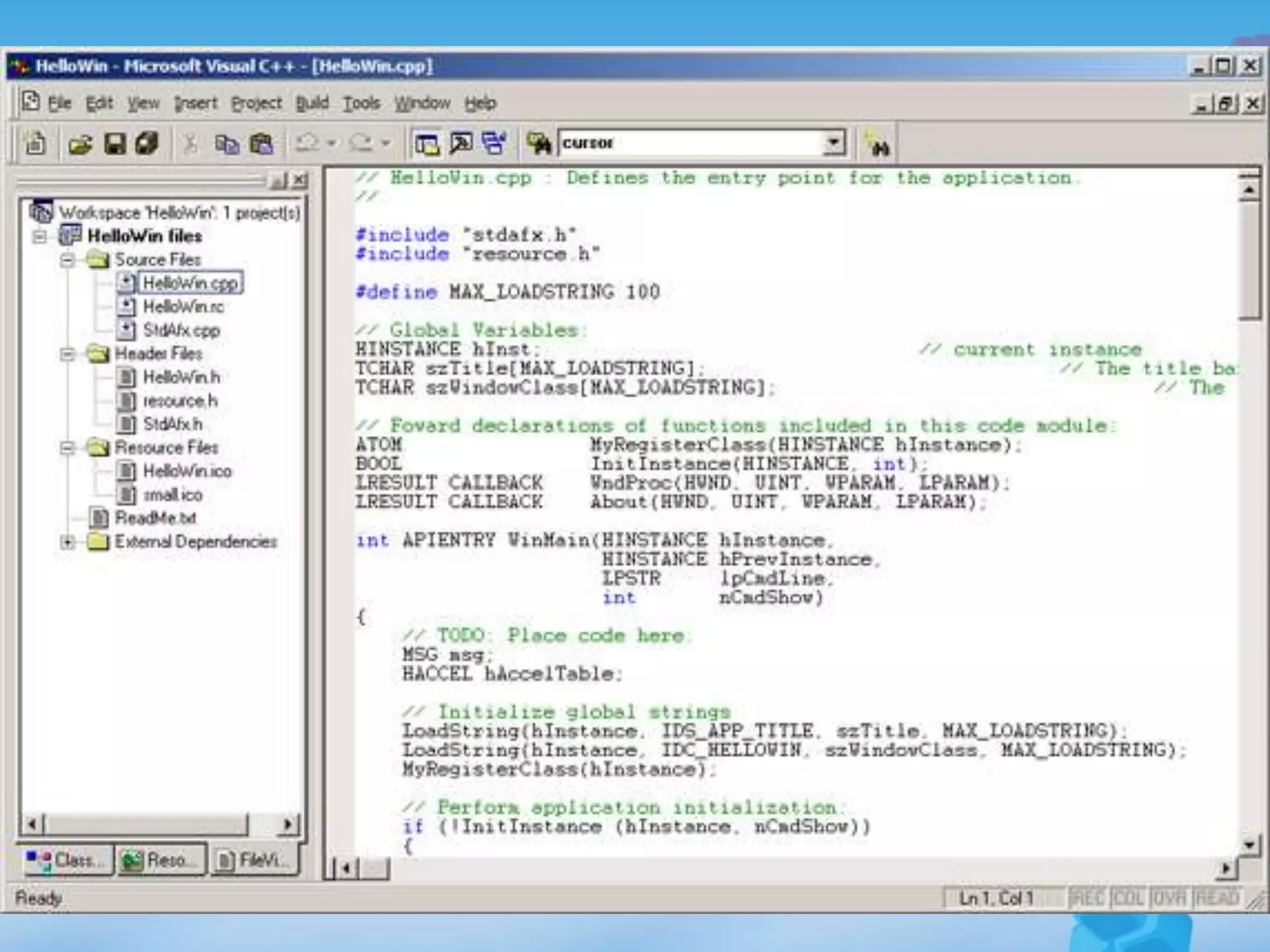
Task: Click the Open file toolbar icon
Action: click(81, 144)
